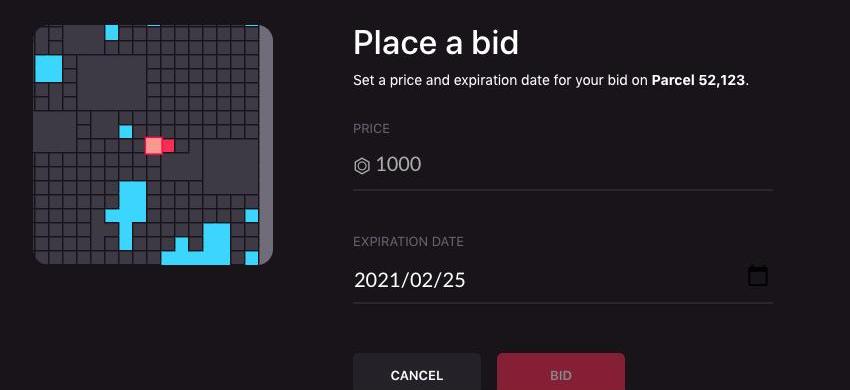Select the highlighted pink parcel on the map
Image resolution: width=850 pixels, height=390 pixels.
tap(154, 145)
